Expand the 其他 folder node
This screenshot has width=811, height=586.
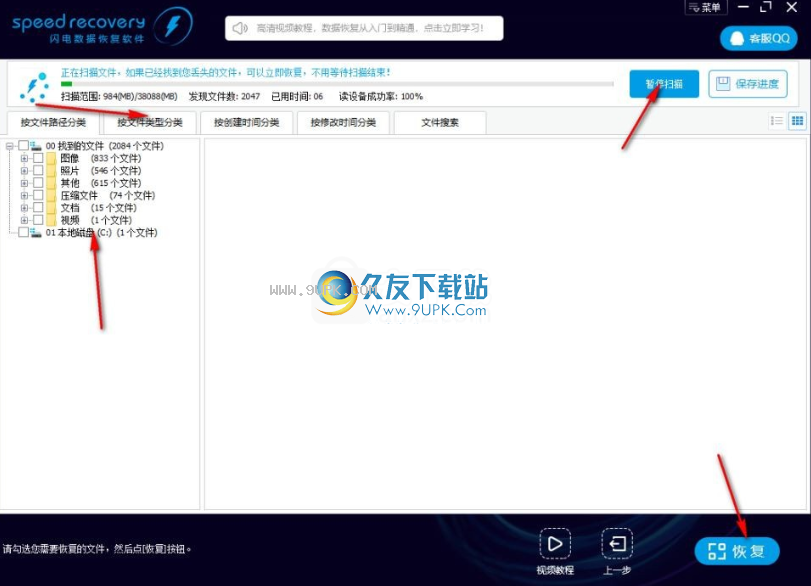24,183
